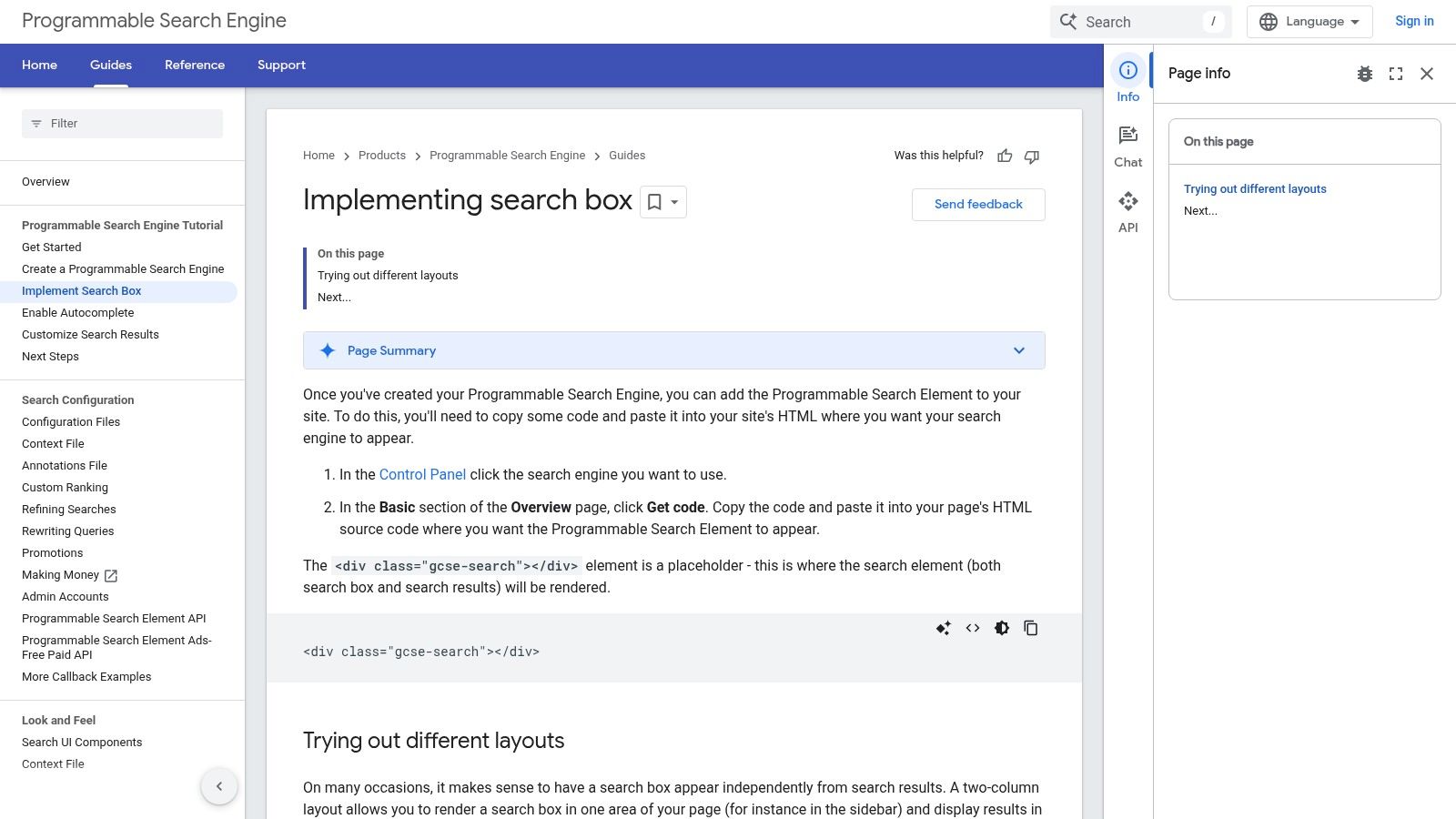Click the globe Language dropdown
1456x819 pixels.
(x=1309, y=22)
